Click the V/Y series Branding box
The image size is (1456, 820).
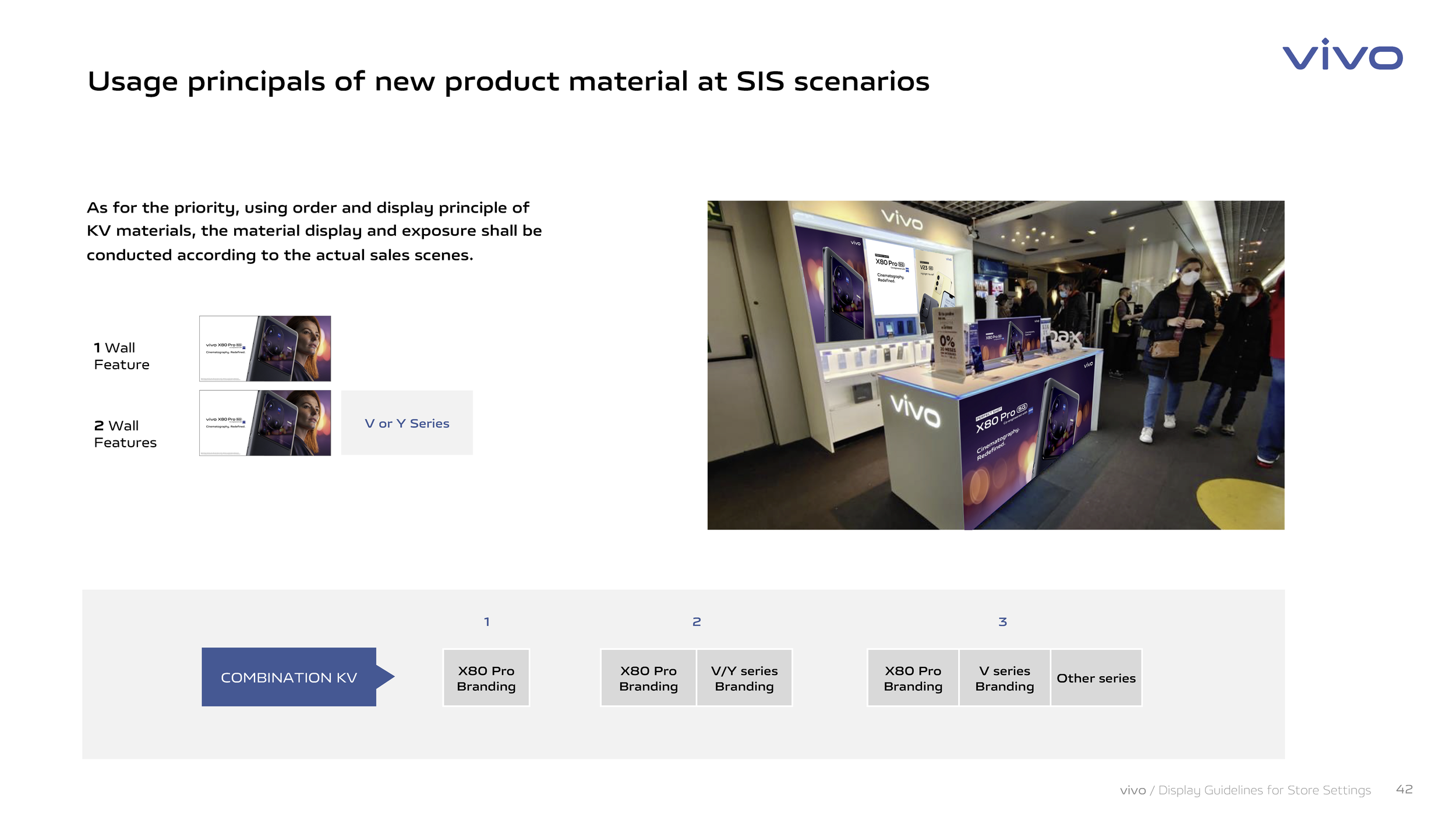(744, 678)
